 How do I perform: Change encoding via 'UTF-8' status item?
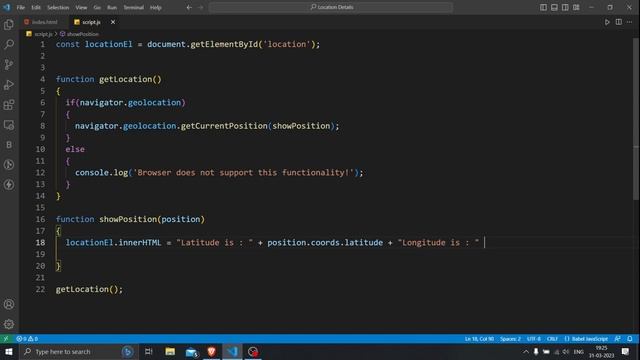click(x=533, y=339)
